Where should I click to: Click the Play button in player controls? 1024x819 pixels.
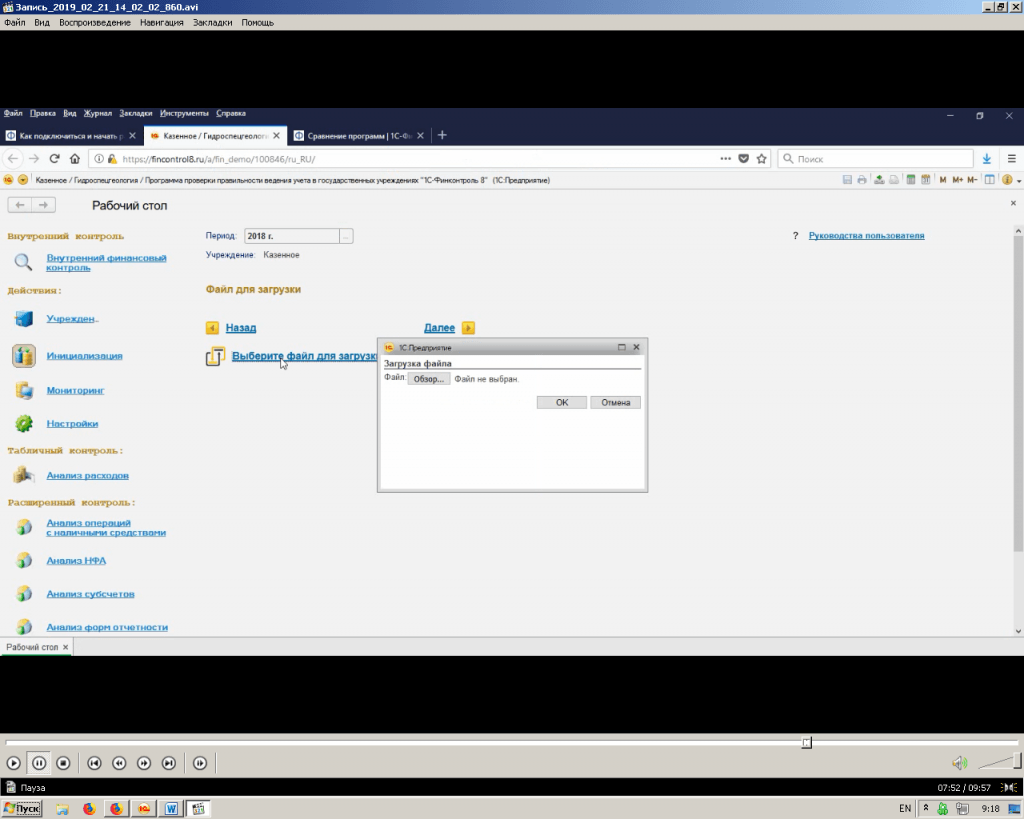14,763
